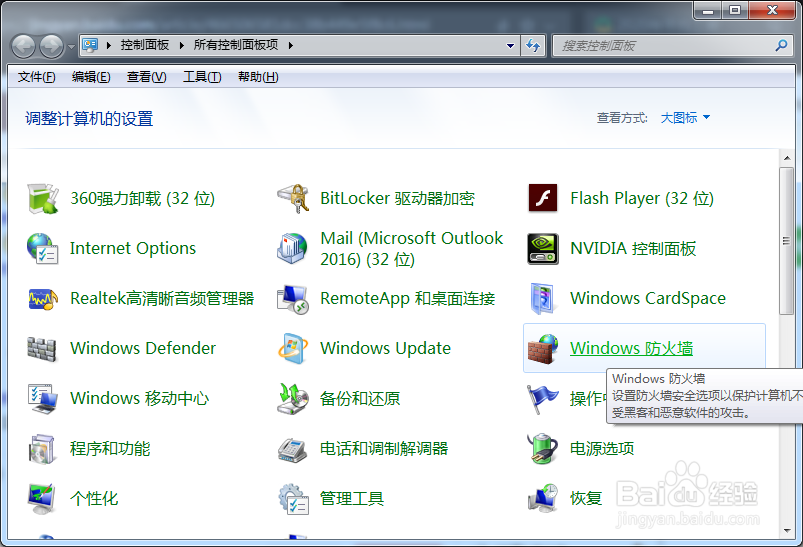Open the Windows Update text link

click(386, 348)
